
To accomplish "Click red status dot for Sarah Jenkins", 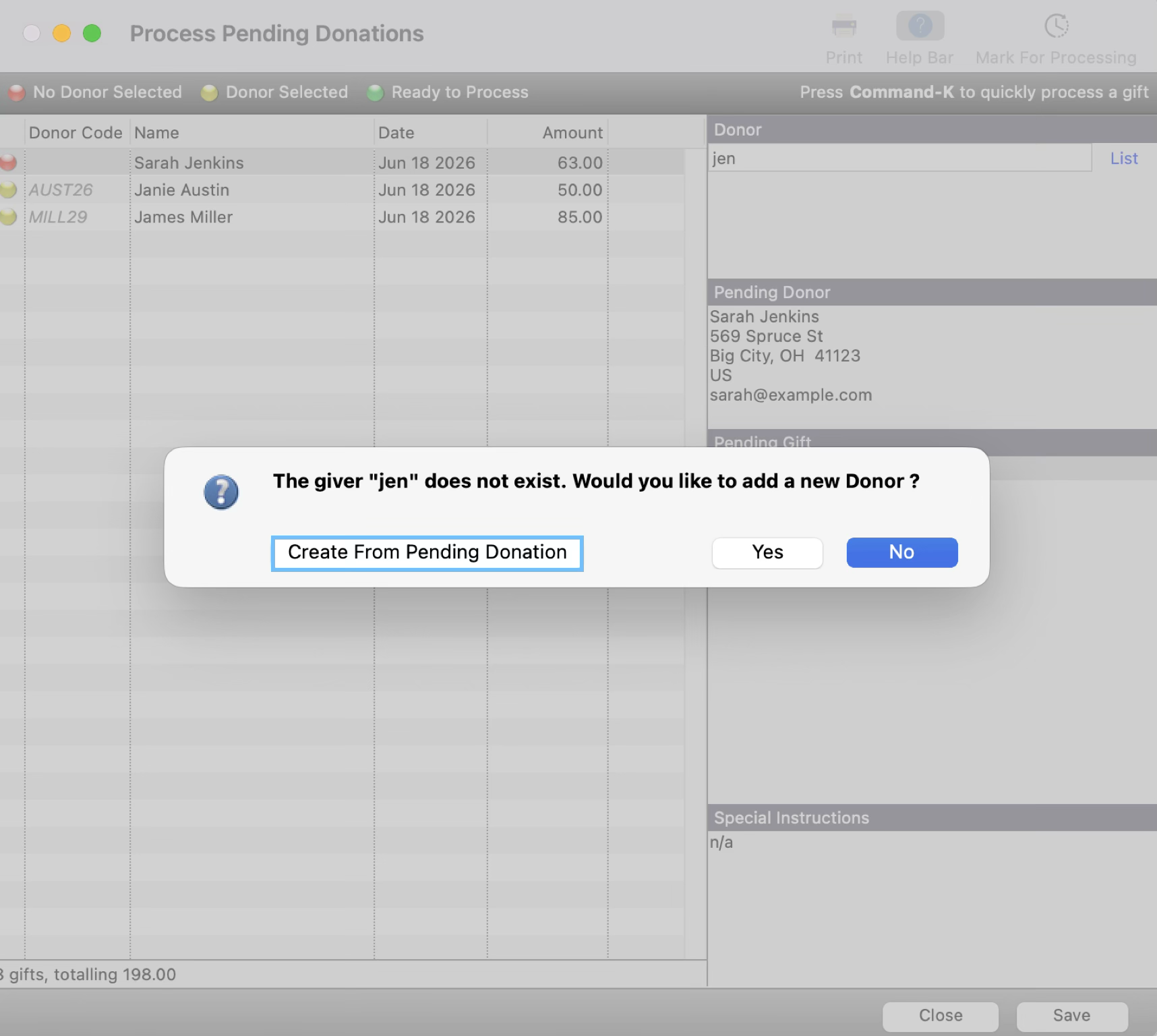I will point(8,163).
